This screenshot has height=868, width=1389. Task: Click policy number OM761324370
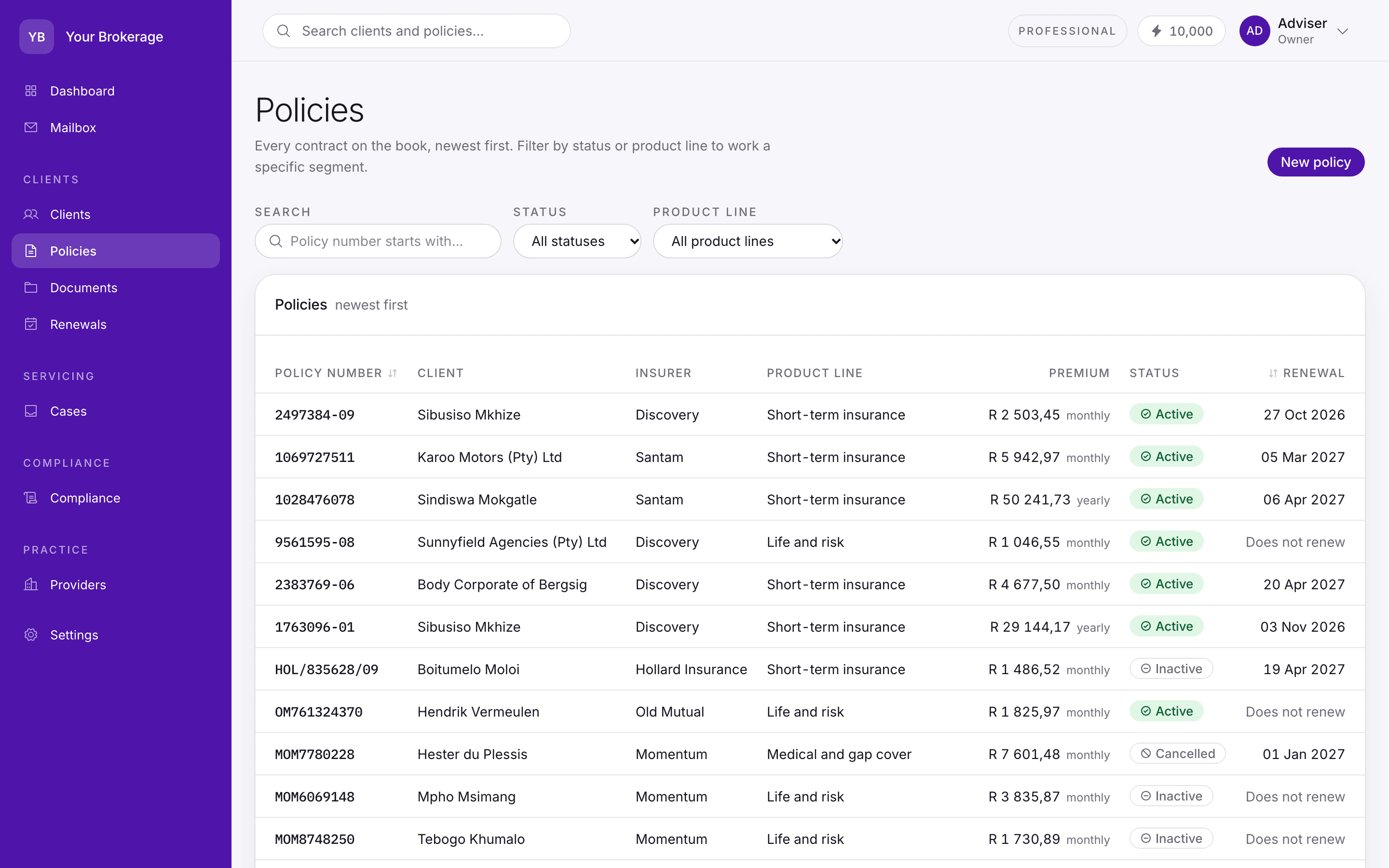coord(318,712)
